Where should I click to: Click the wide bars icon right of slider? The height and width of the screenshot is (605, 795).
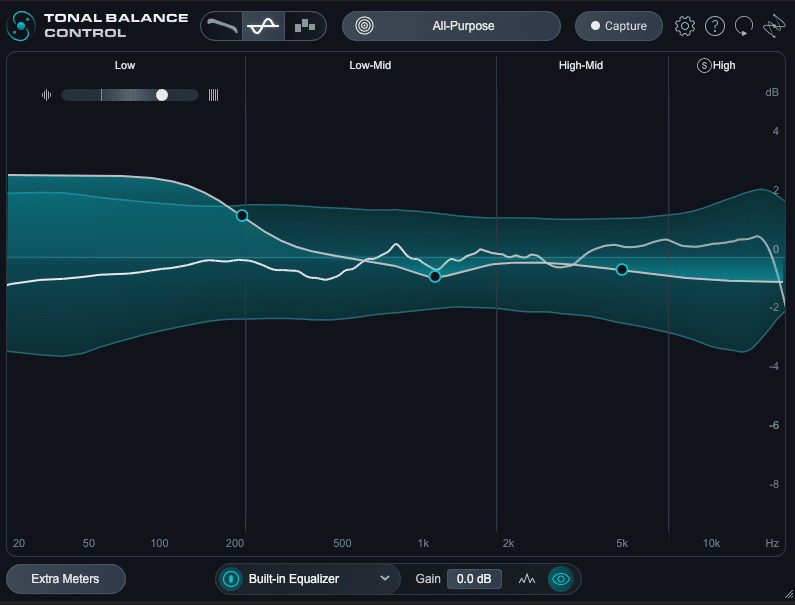point(213,95)
